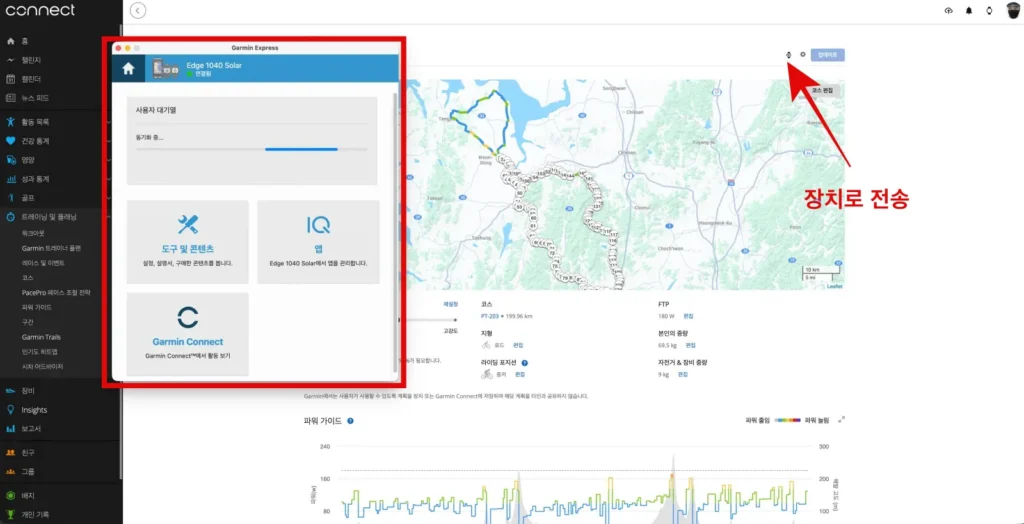The width and height of the screenshot is (1024, 524).
Task: Click the Health Stats (건강 통계) heart icon
Action: [x=10, y=141]
